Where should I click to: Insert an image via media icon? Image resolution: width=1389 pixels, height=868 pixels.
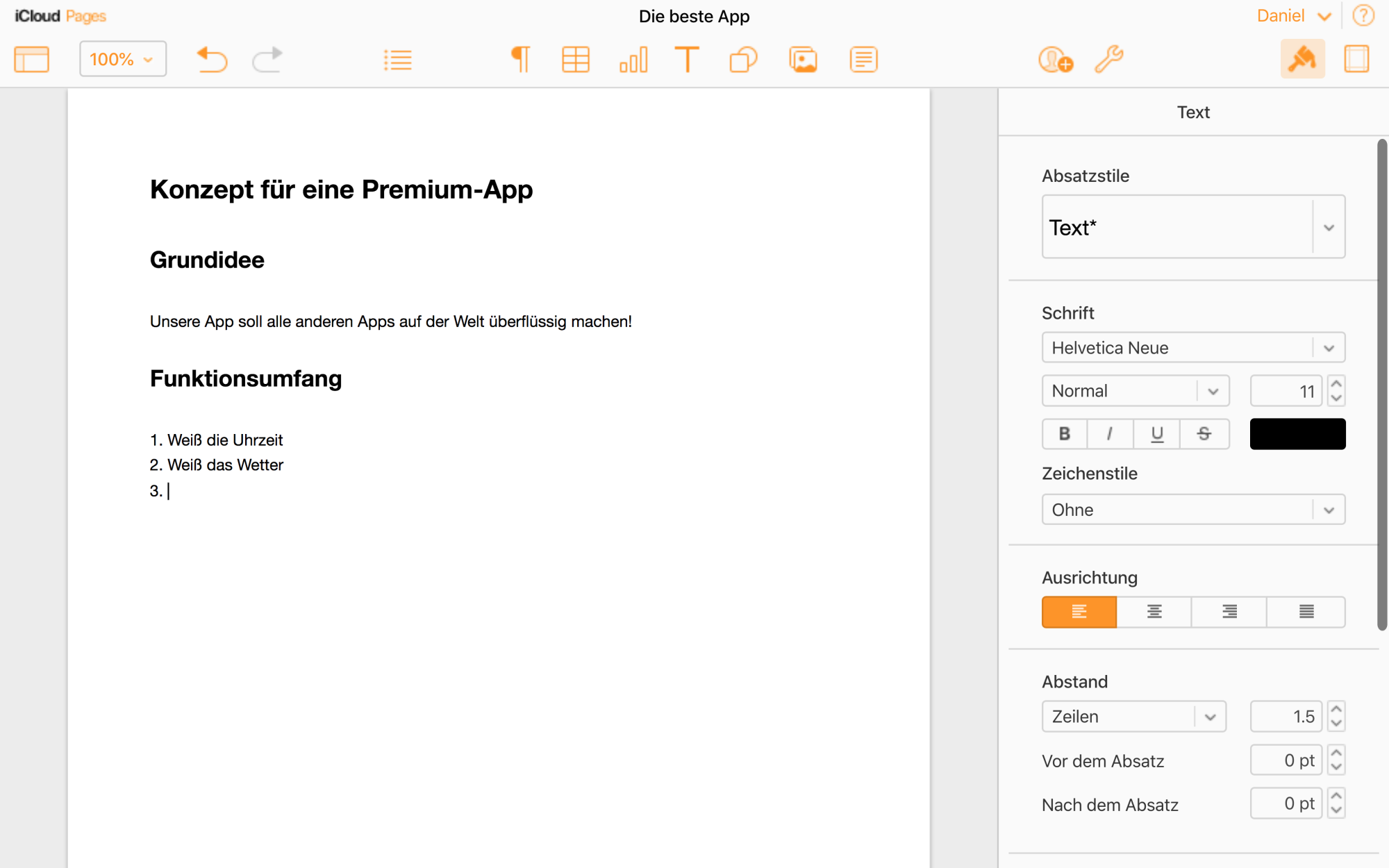click(803, 60)
